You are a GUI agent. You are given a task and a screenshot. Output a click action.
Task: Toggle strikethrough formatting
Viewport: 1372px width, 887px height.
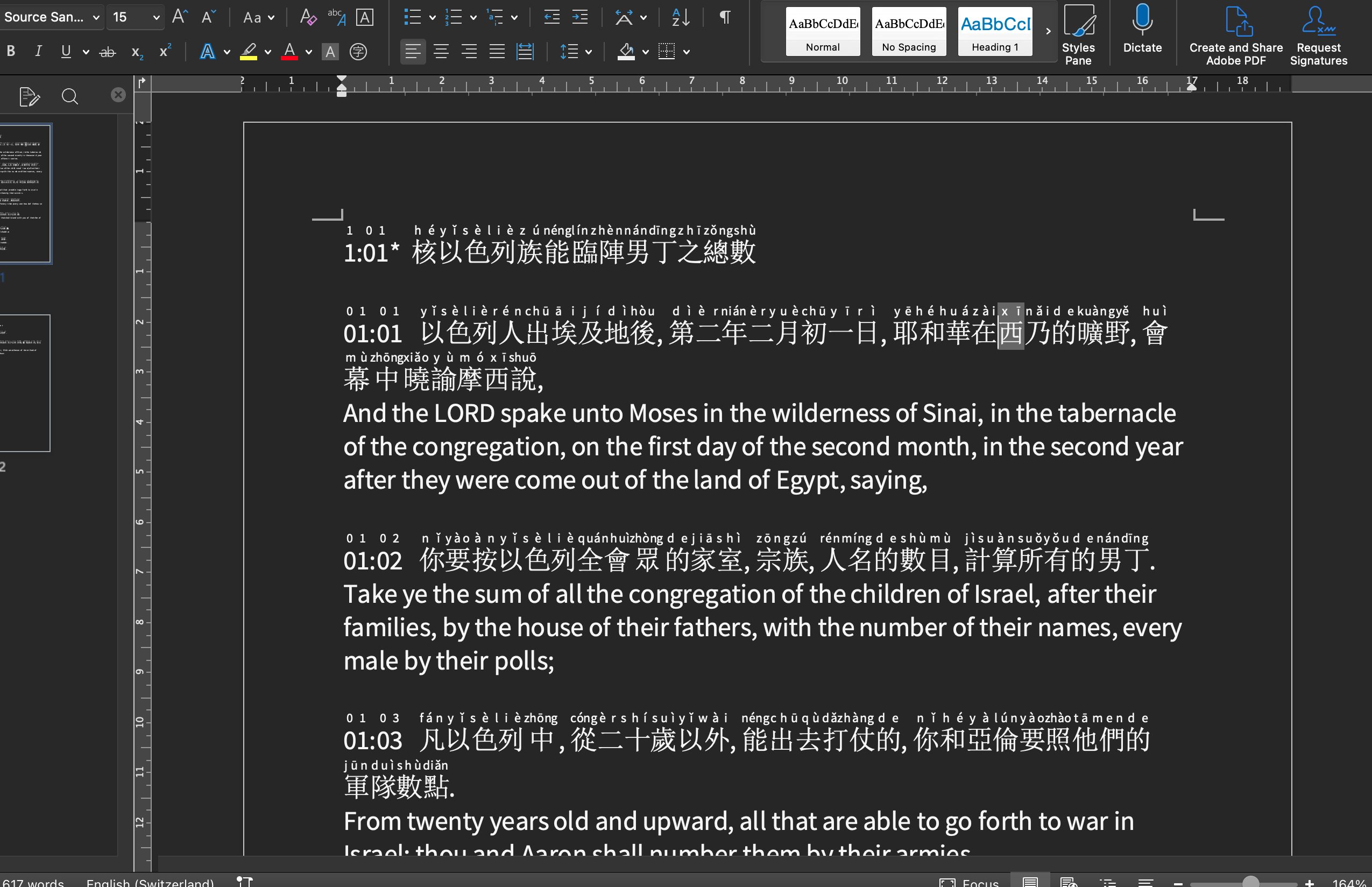coord(108,52)
